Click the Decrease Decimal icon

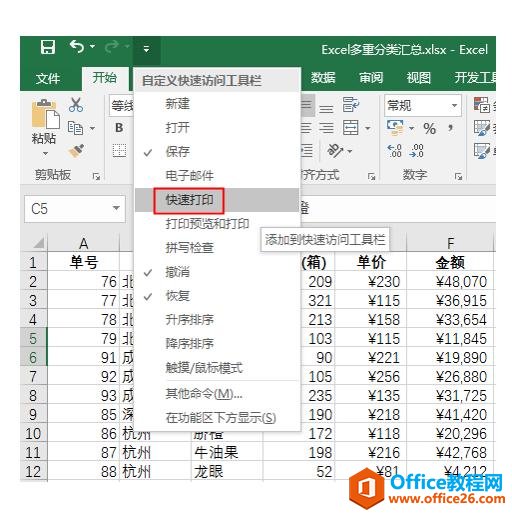pos(417,151)
